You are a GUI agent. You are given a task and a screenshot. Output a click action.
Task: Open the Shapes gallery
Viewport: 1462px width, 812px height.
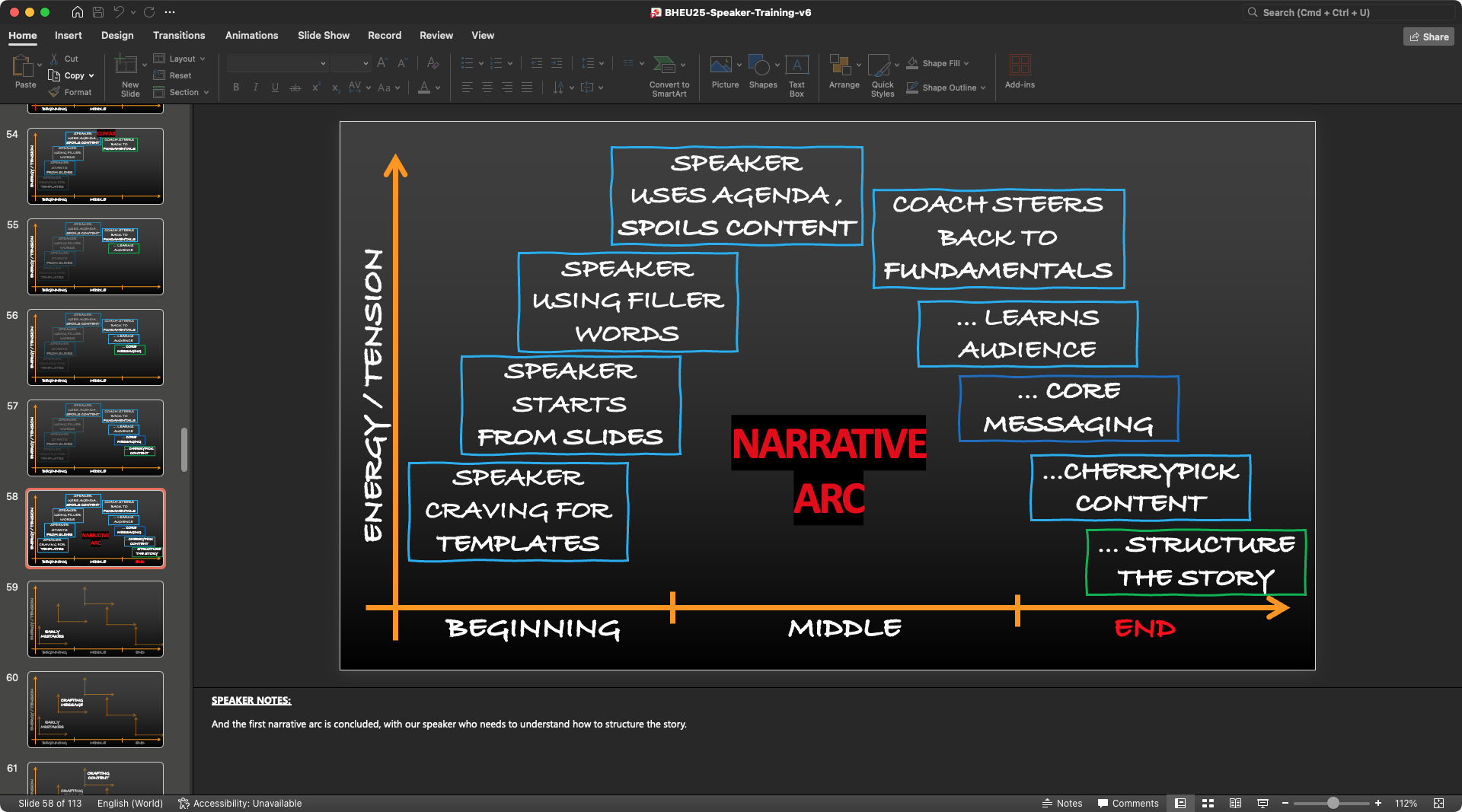click(758, 65)
